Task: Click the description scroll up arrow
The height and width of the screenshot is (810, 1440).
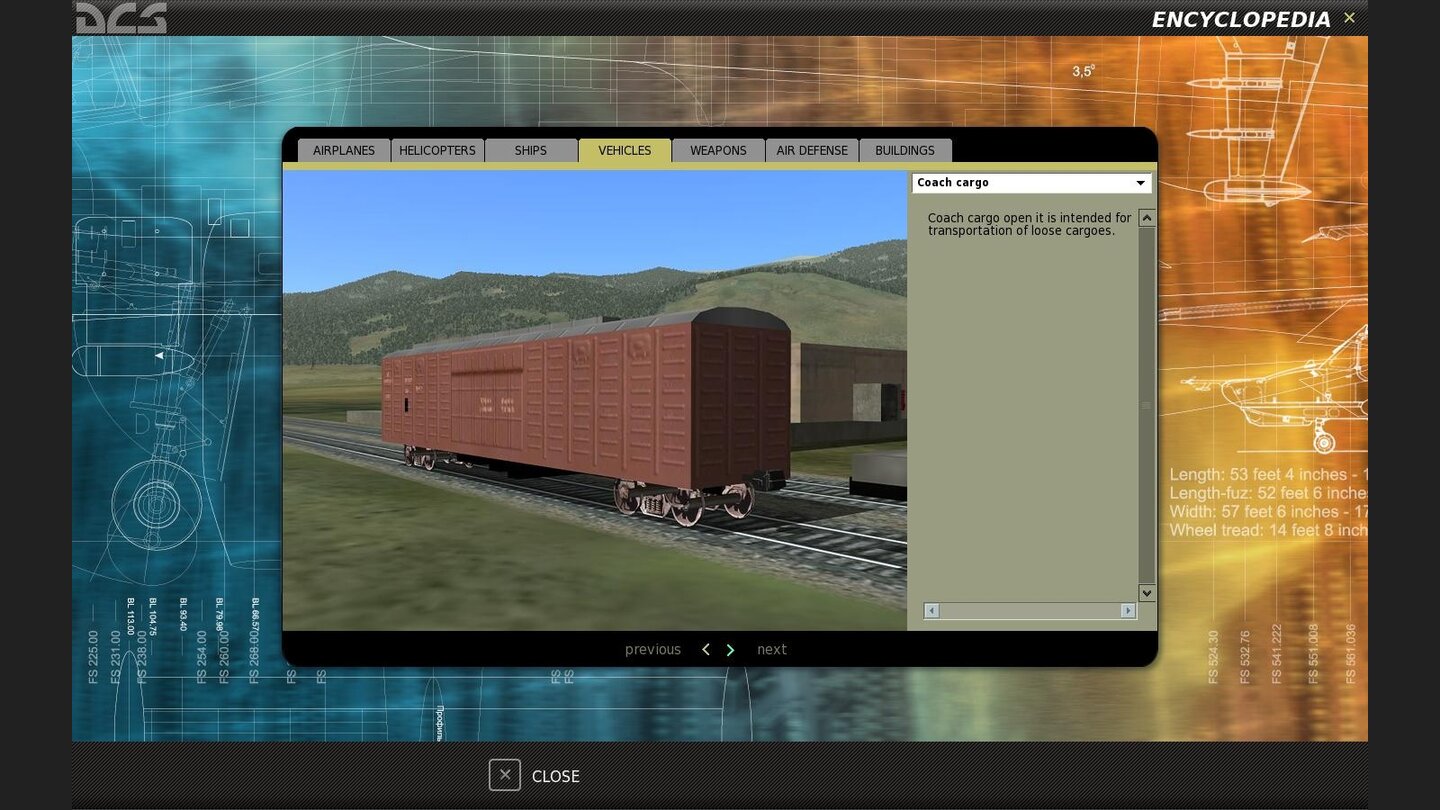Action: pos(1147,218)
